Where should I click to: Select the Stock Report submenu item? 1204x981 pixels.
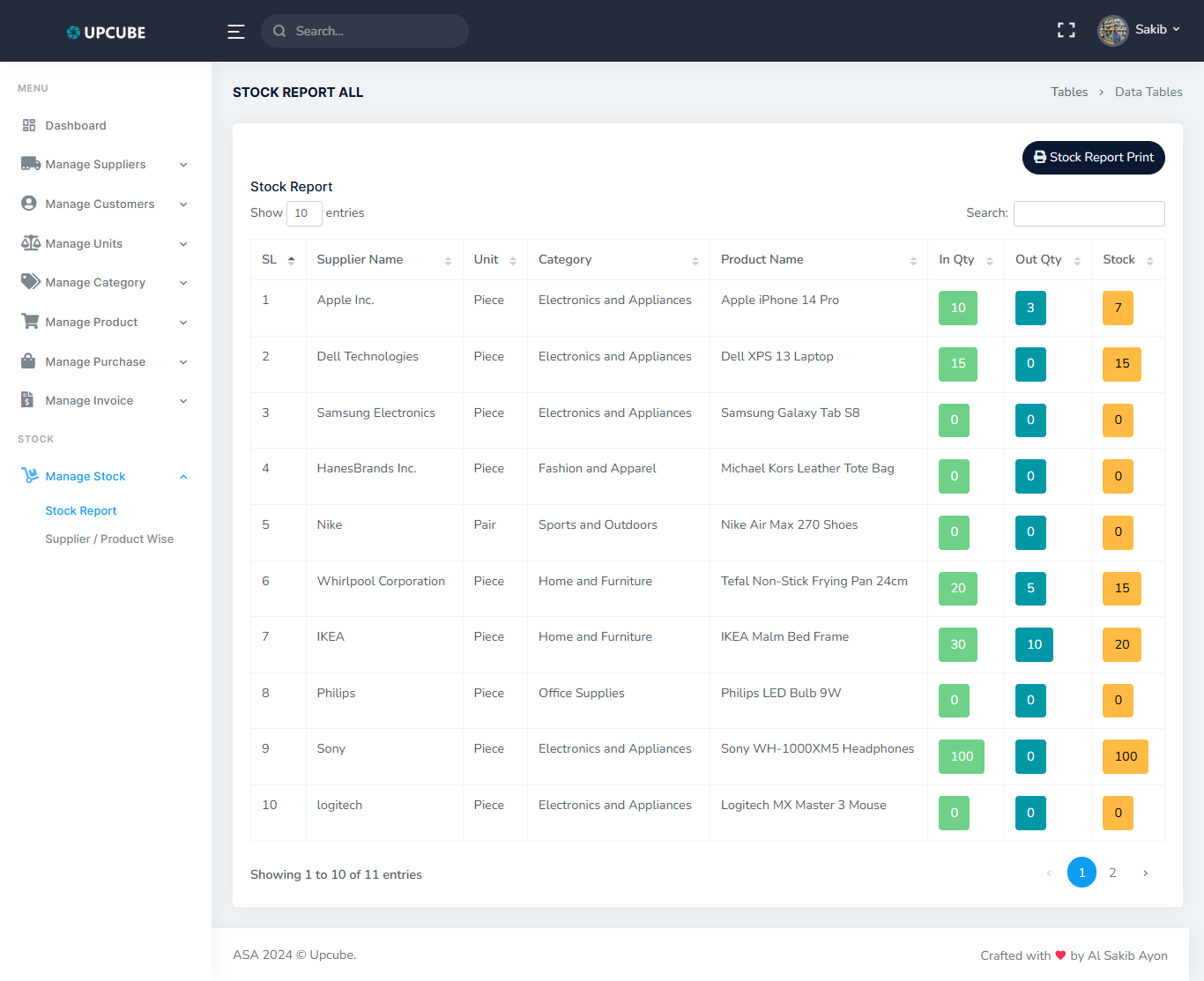point(81,511)
